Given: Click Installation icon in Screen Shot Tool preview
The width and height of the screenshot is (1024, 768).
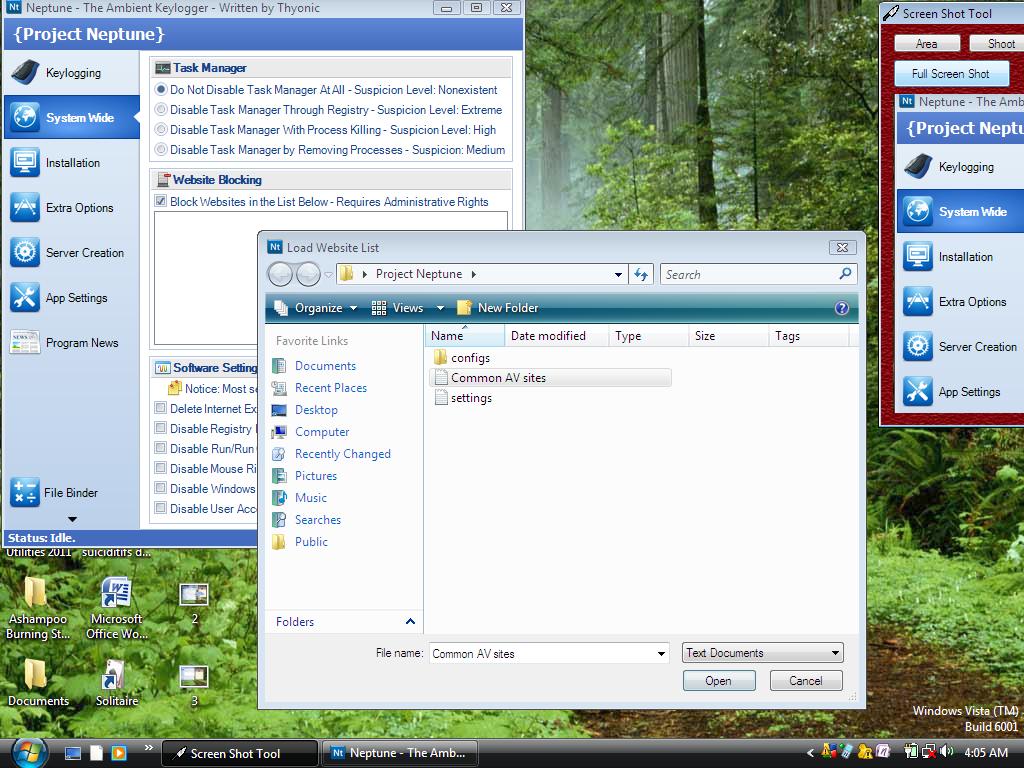Looking at the screenshot, I should tap(918, 257).
